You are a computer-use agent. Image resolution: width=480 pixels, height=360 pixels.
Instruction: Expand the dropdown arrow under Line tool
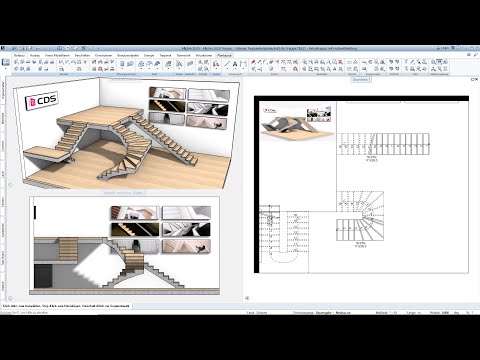click(x=227, y=70)
